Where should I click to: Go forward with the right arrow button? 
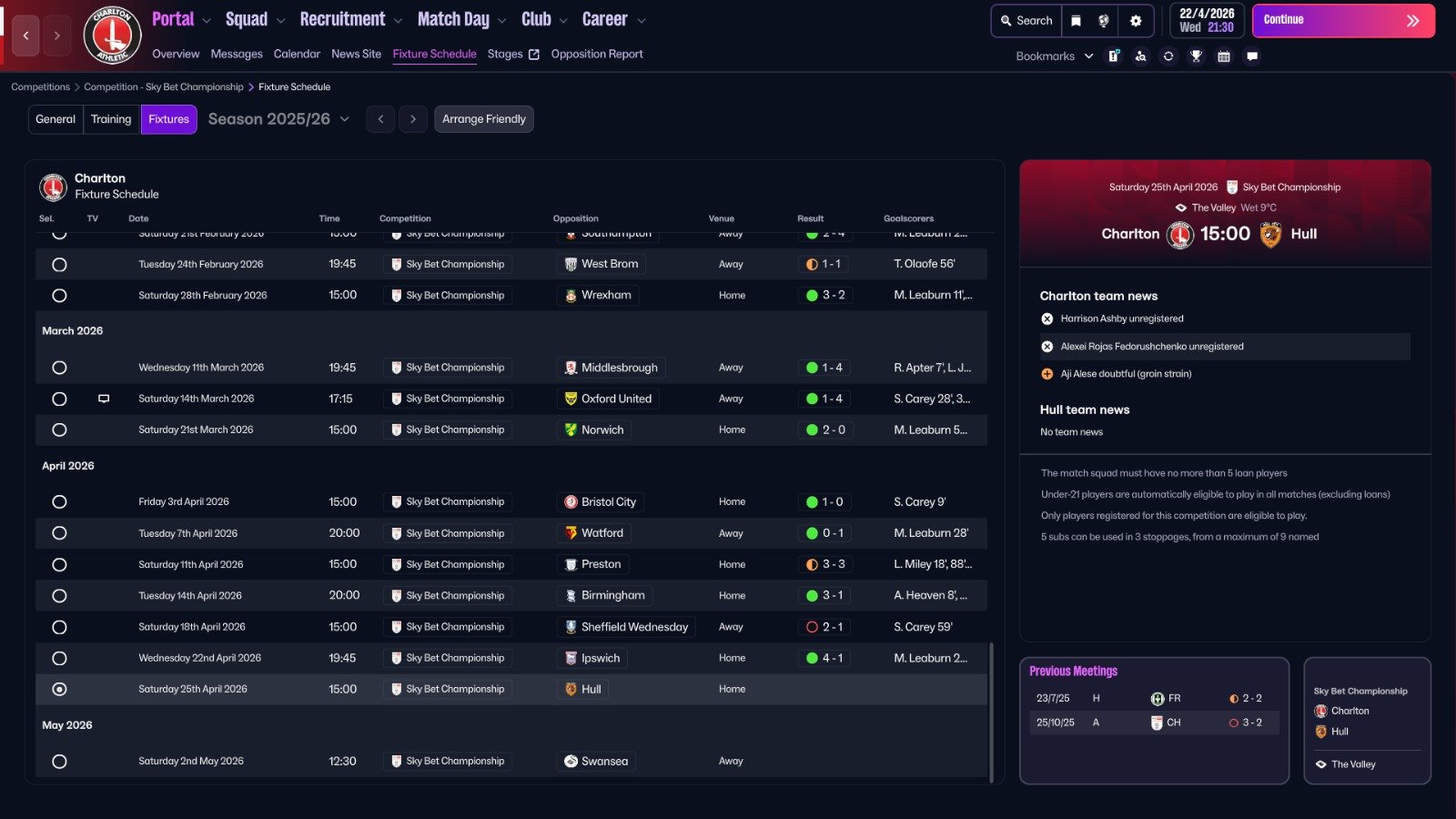(x=56, y=35)
